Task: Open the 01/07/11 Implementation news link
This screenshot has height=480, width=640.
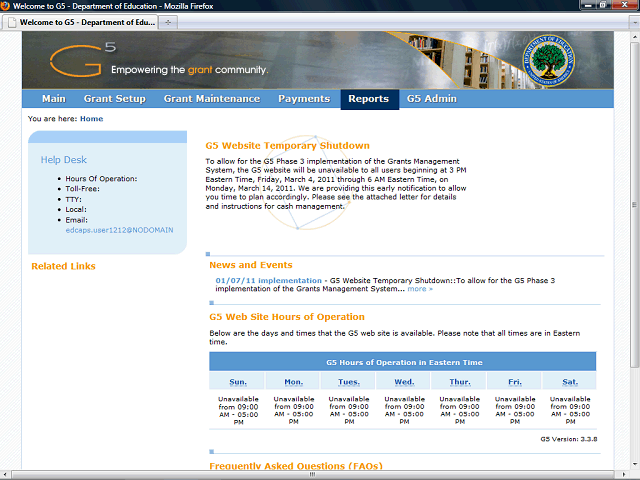Action: (x=268, y=281)
